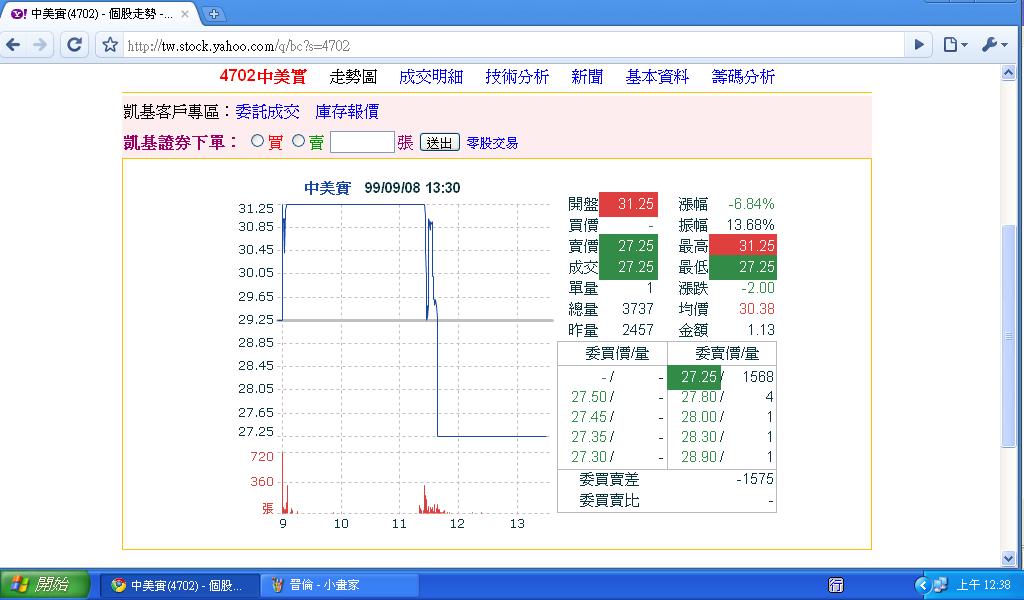Click the 漲跌 -2.00 value
This screenshot has width=1024, height=600.
point(758,288)
